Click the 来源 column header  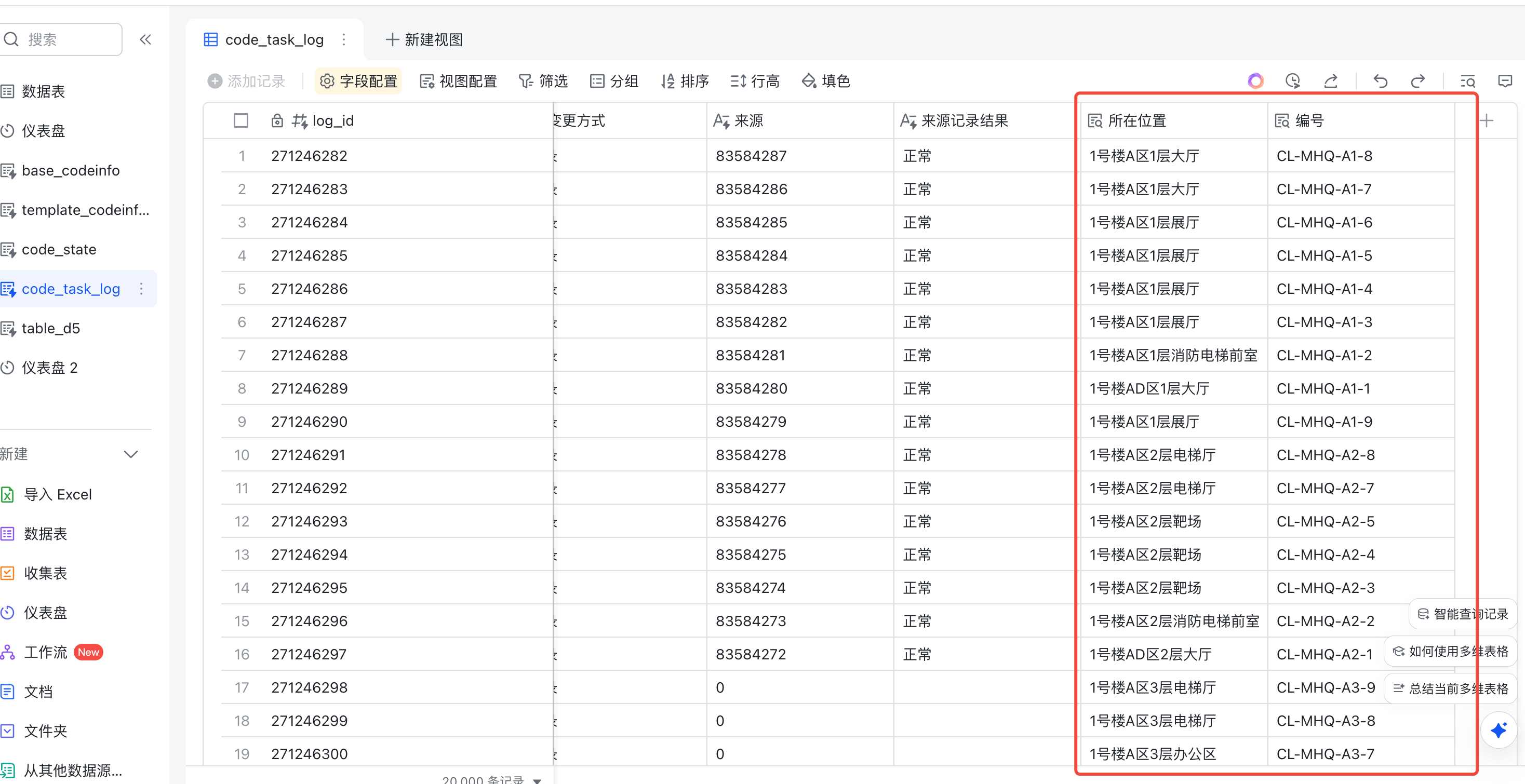point(800,120)
